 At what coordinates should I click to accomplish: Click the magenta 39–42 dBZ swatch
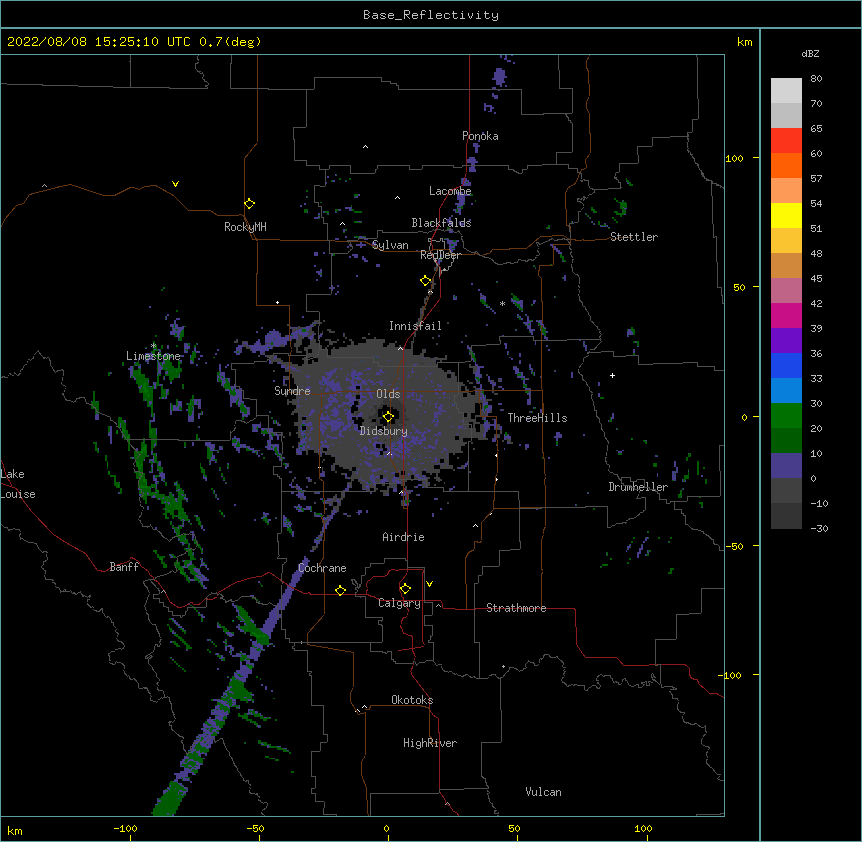tap(786, 315)
